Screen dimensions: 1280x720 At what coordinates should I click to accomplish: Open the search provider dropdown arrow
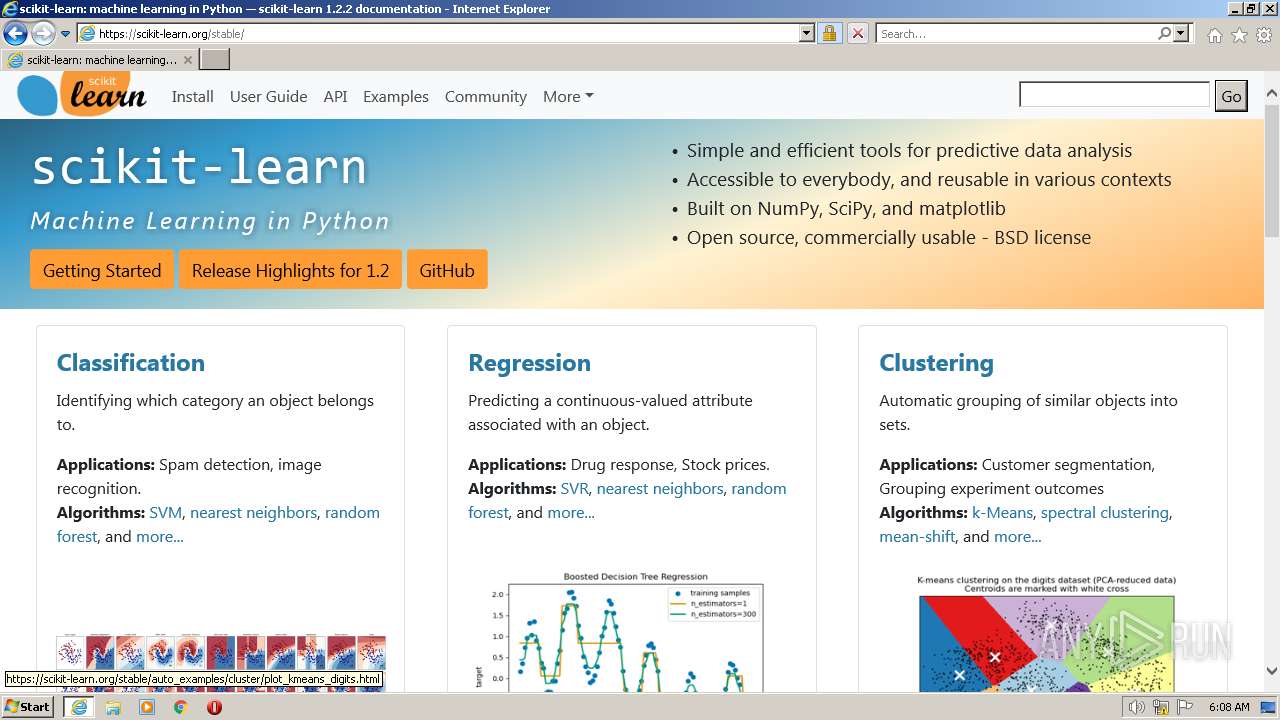tap(1181, 34)
